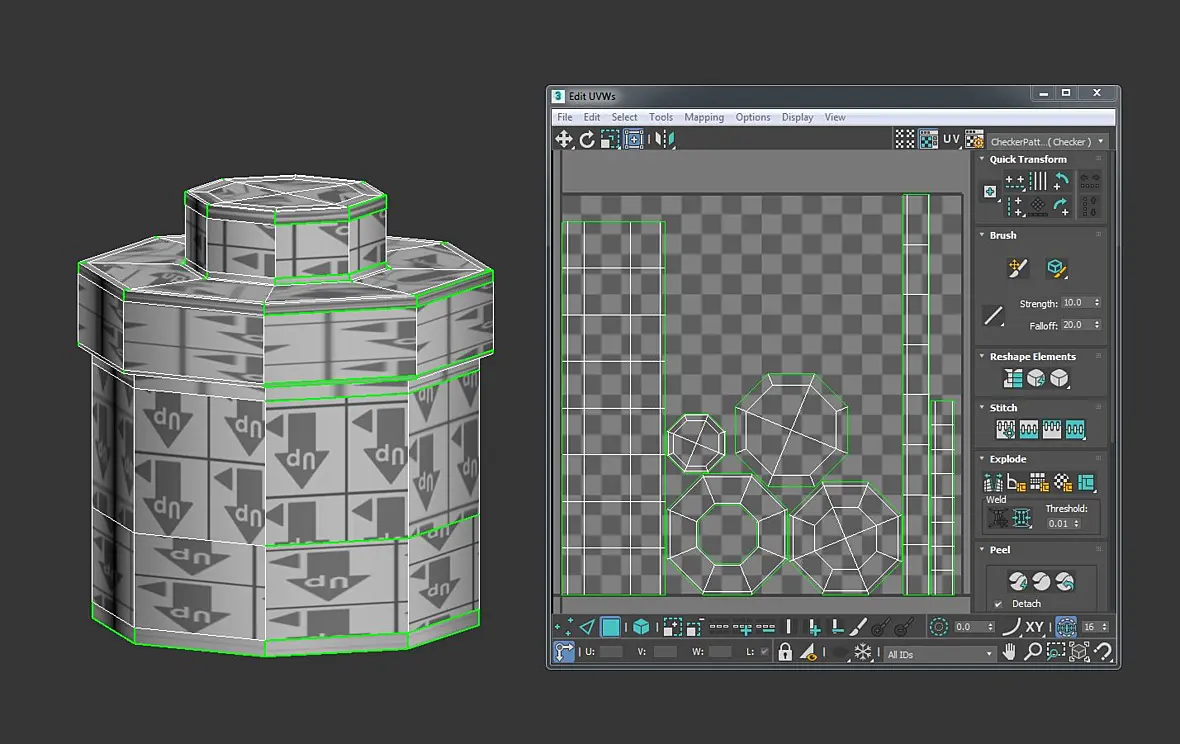This screenshot has height=744, width=1180.
Task: Select the Move tool in Edit UVWs toolbar
Action: pos(564,139)
